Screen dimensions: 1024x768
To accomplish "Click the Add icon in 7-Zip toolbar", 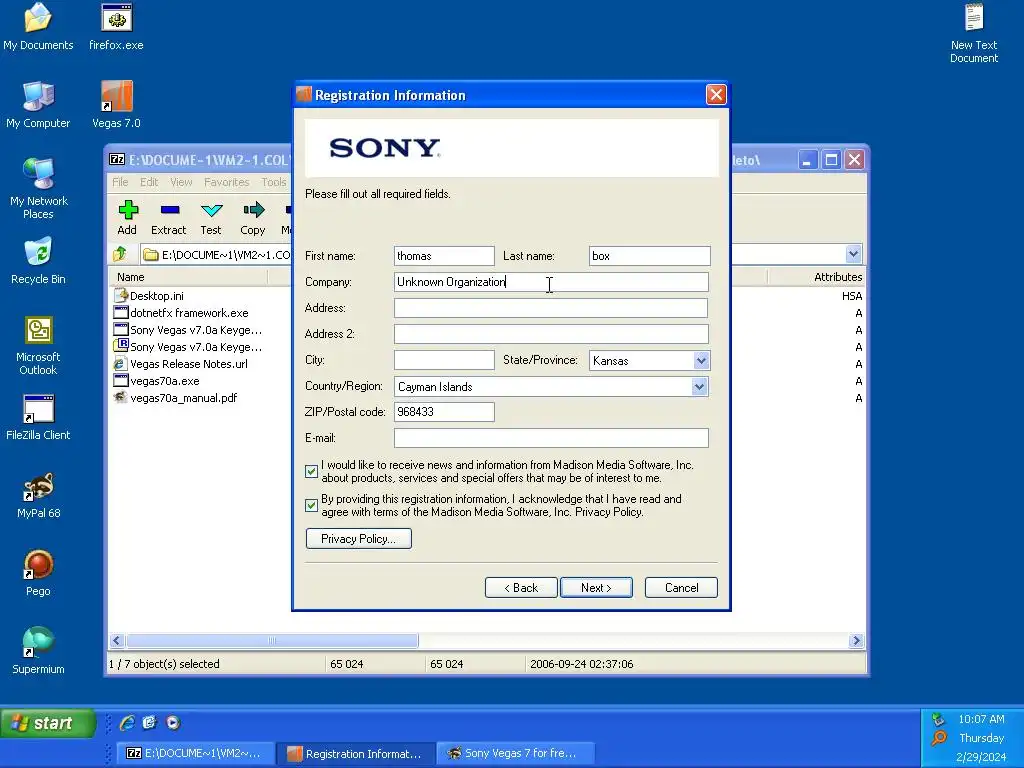I will pos(128,218).
